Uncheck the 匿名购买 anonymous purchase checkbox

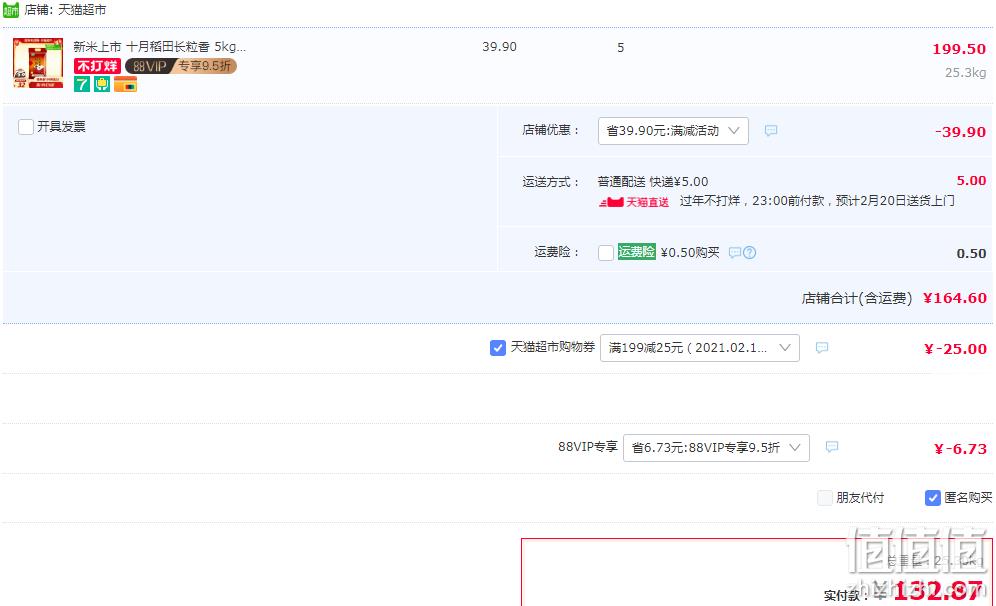932,498
